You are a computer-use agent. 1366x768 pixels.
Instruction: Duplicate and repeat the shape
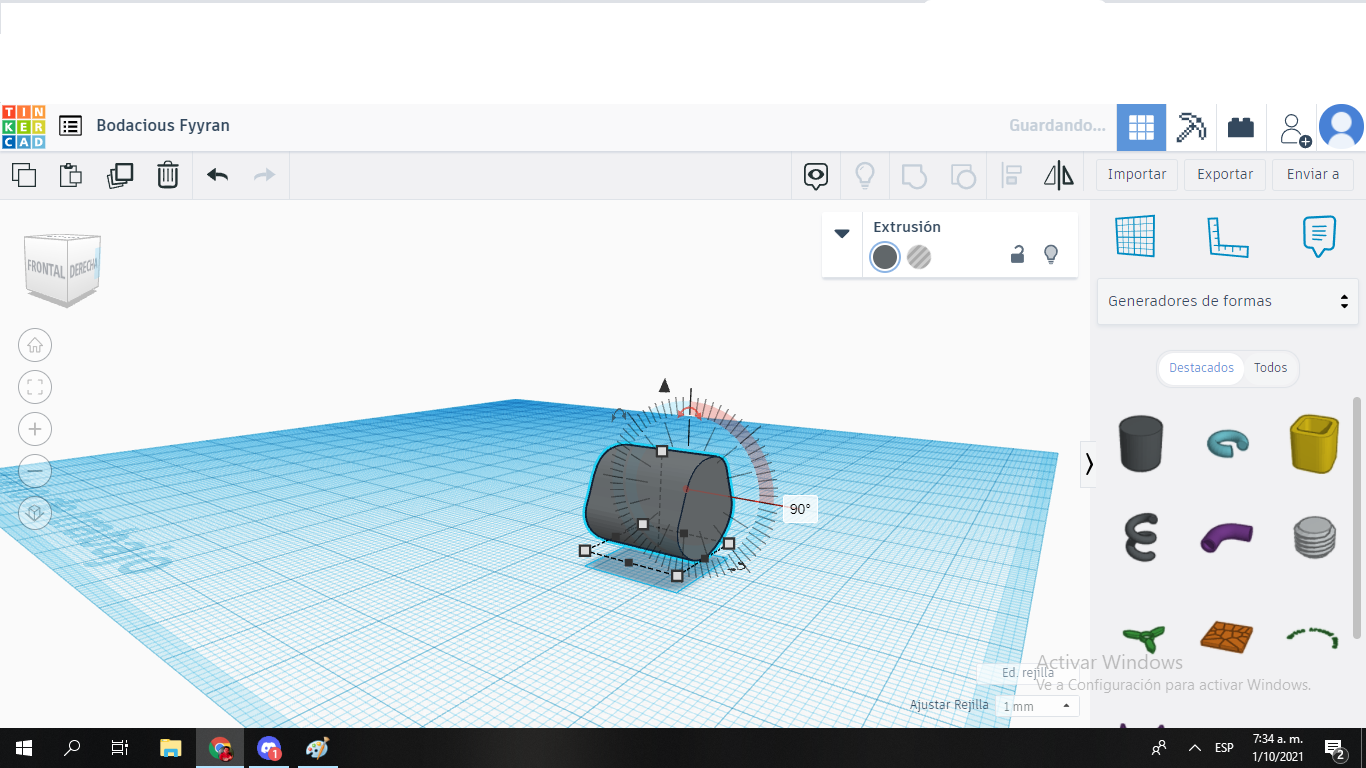pos(120,175)
